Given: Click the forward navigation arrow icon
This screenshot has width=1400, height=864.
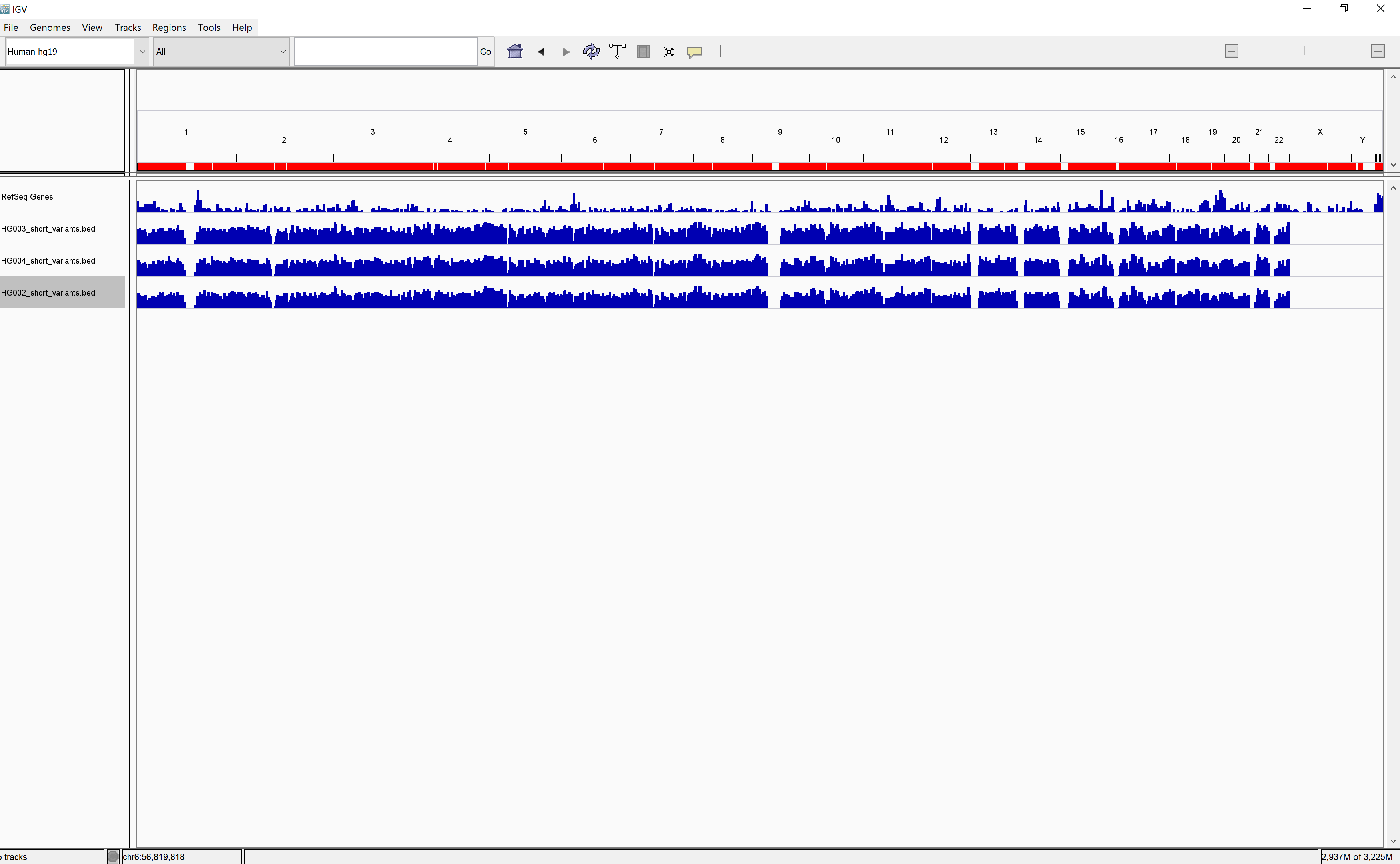Looking at the screenshot, I should click(x=566, y=52).
